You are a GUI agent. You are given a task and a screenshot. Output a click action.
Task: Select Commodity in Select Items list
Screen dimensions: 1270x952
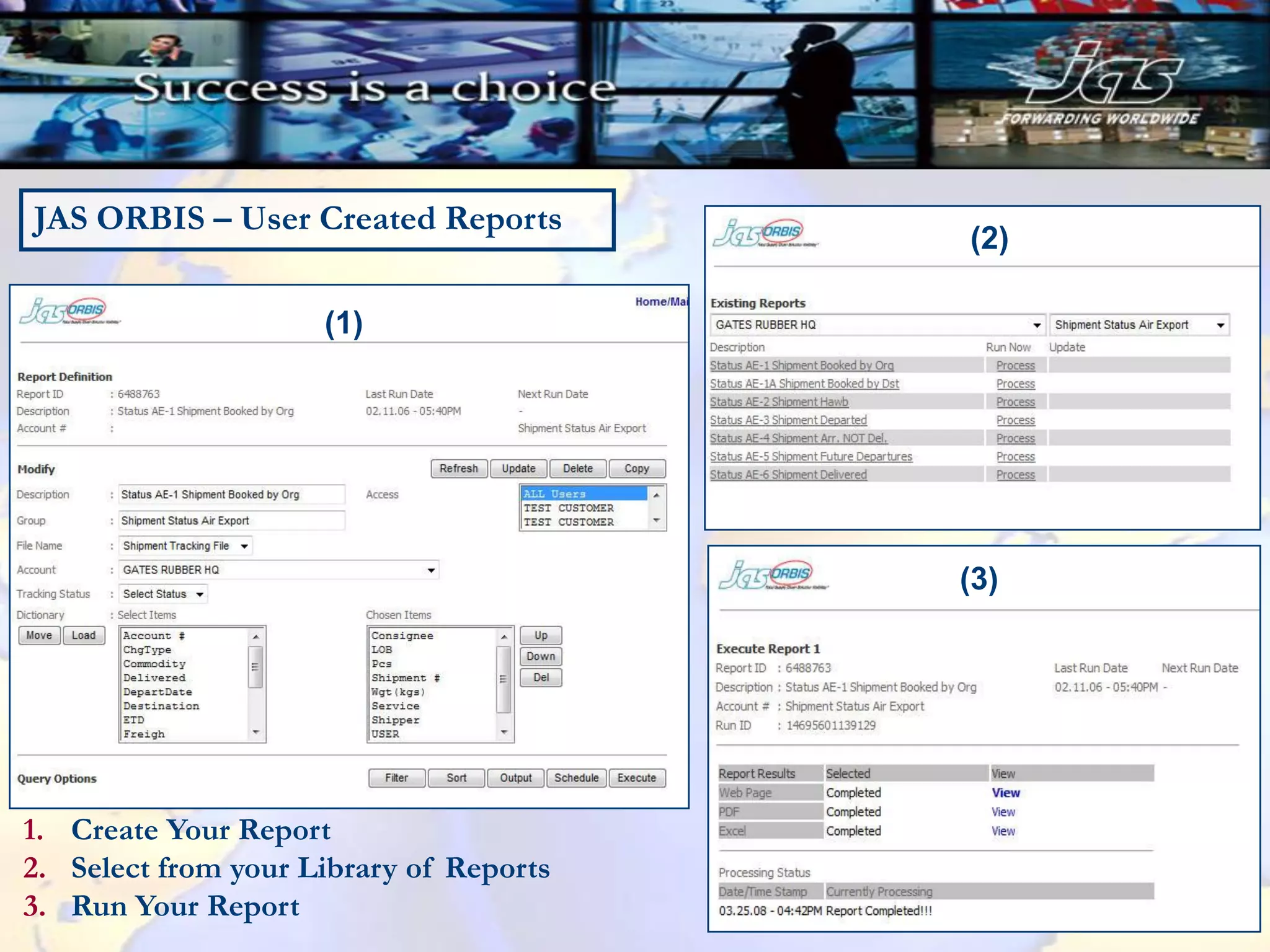tap(154, 664)
